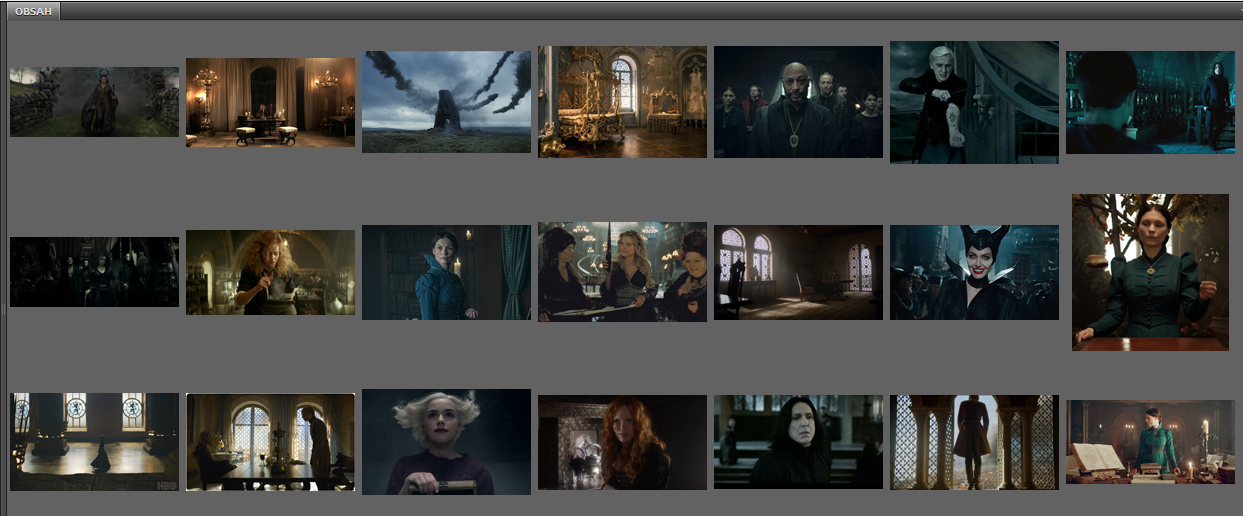Open HBO-watermarked dark hall thumbnail
This screenshot has width=1243, height=516.
94,442
